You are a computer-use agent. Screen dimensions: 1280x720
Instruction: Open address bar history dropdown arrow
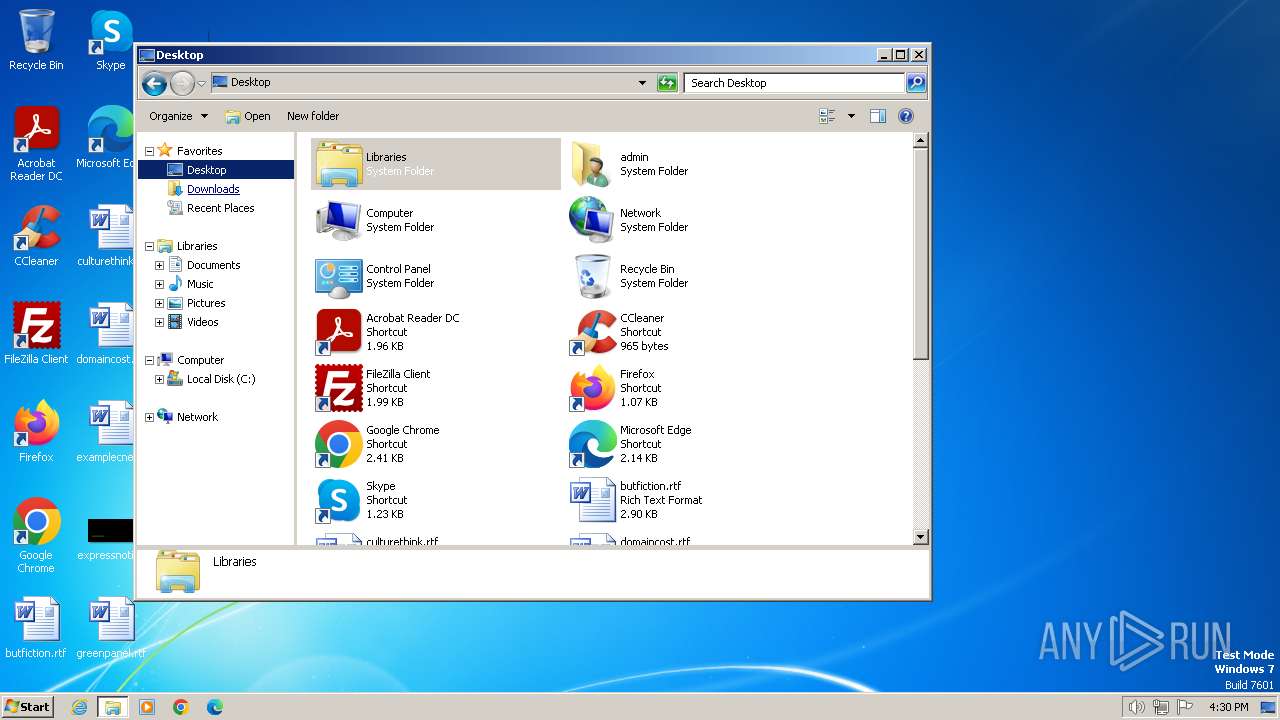[x=642, y=83]
